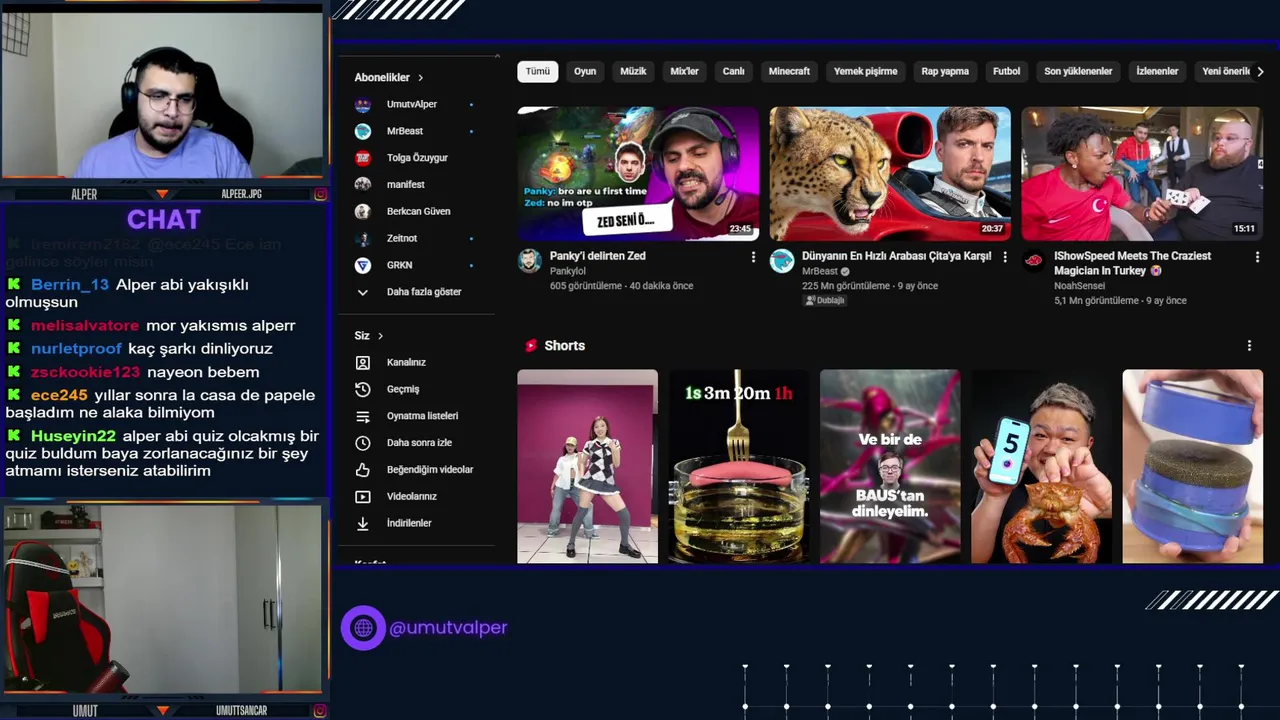
Task: Click the NoahSensei channel avatar under video
Action: point(1033,262)
